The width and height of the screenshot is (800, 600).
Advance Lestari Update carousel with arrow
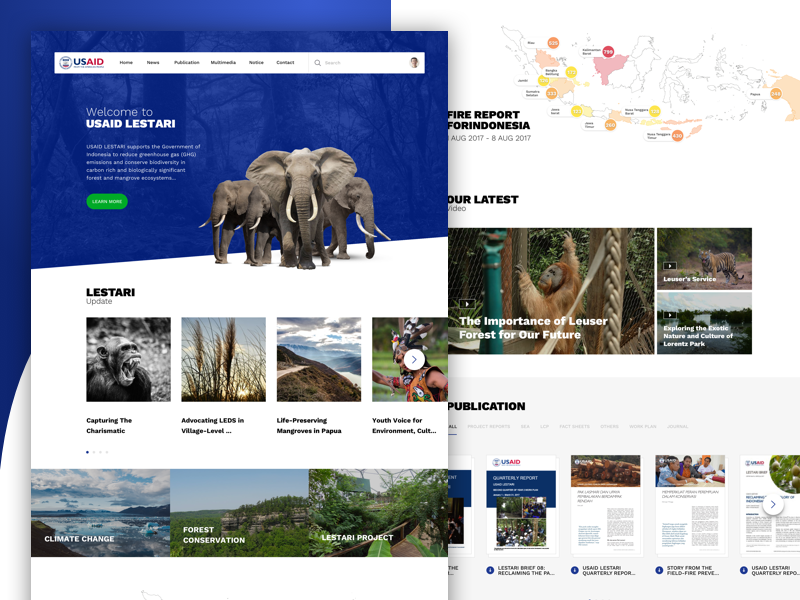pos(414,360)
